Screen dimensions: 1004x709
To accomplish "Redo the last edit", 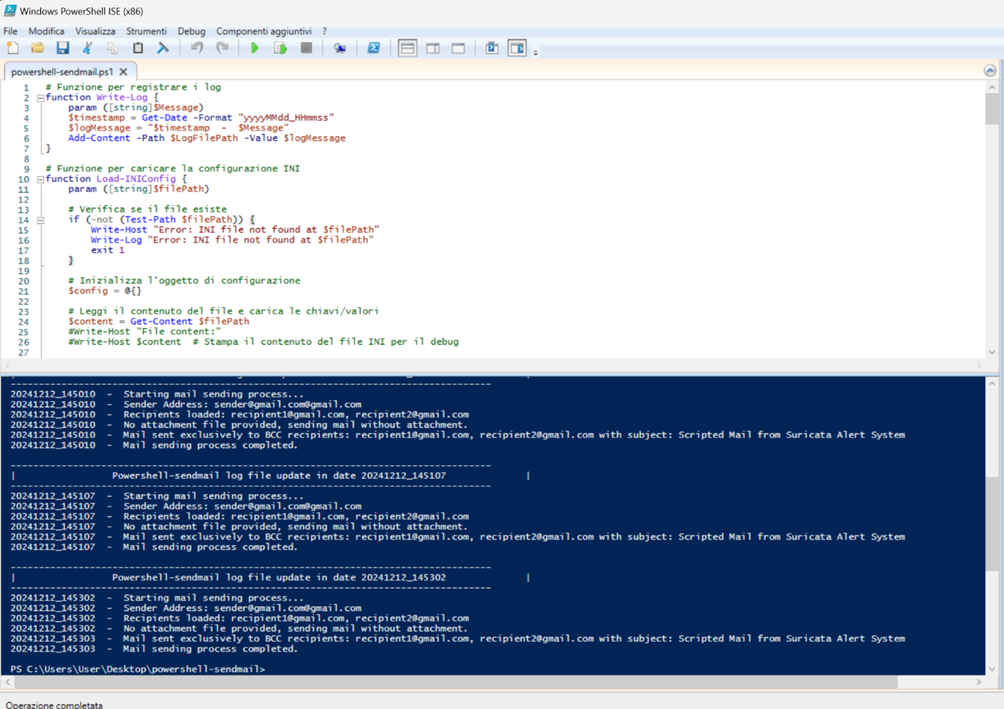I will (x=222, y=47).
